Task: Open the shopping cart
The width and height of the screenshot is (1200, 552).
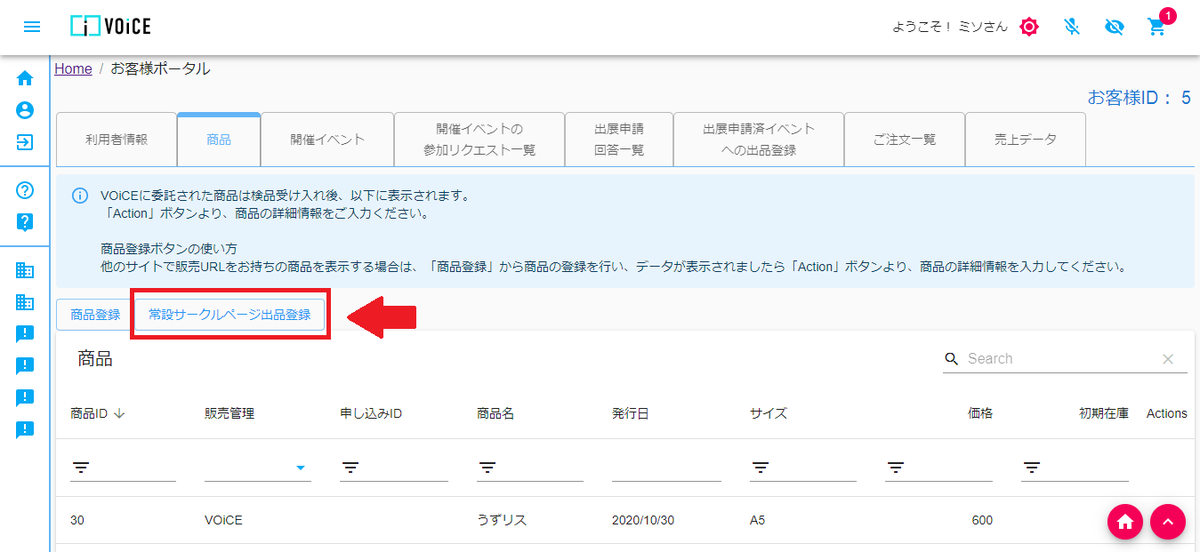Action: click(x=1157, y=27)
